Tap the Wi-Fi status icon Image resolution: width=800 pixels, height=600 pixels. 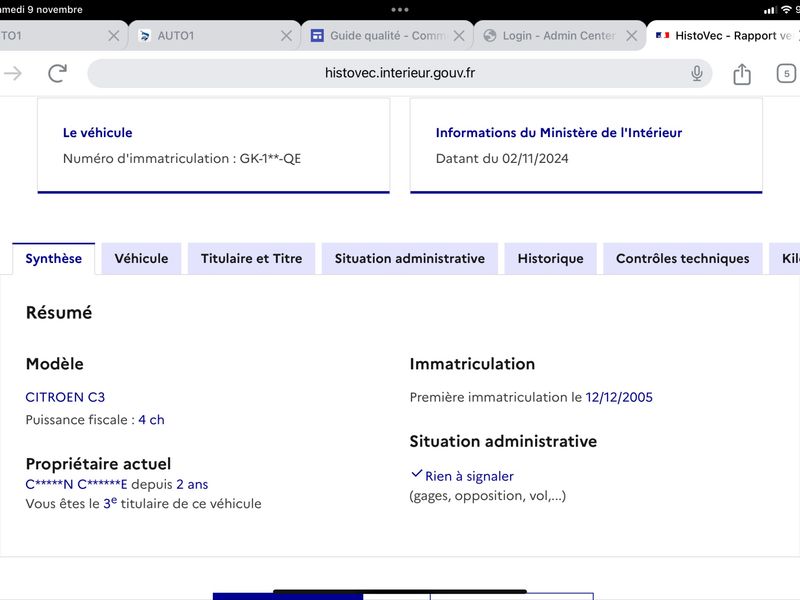pyautogui.click(x=786, y=10)
